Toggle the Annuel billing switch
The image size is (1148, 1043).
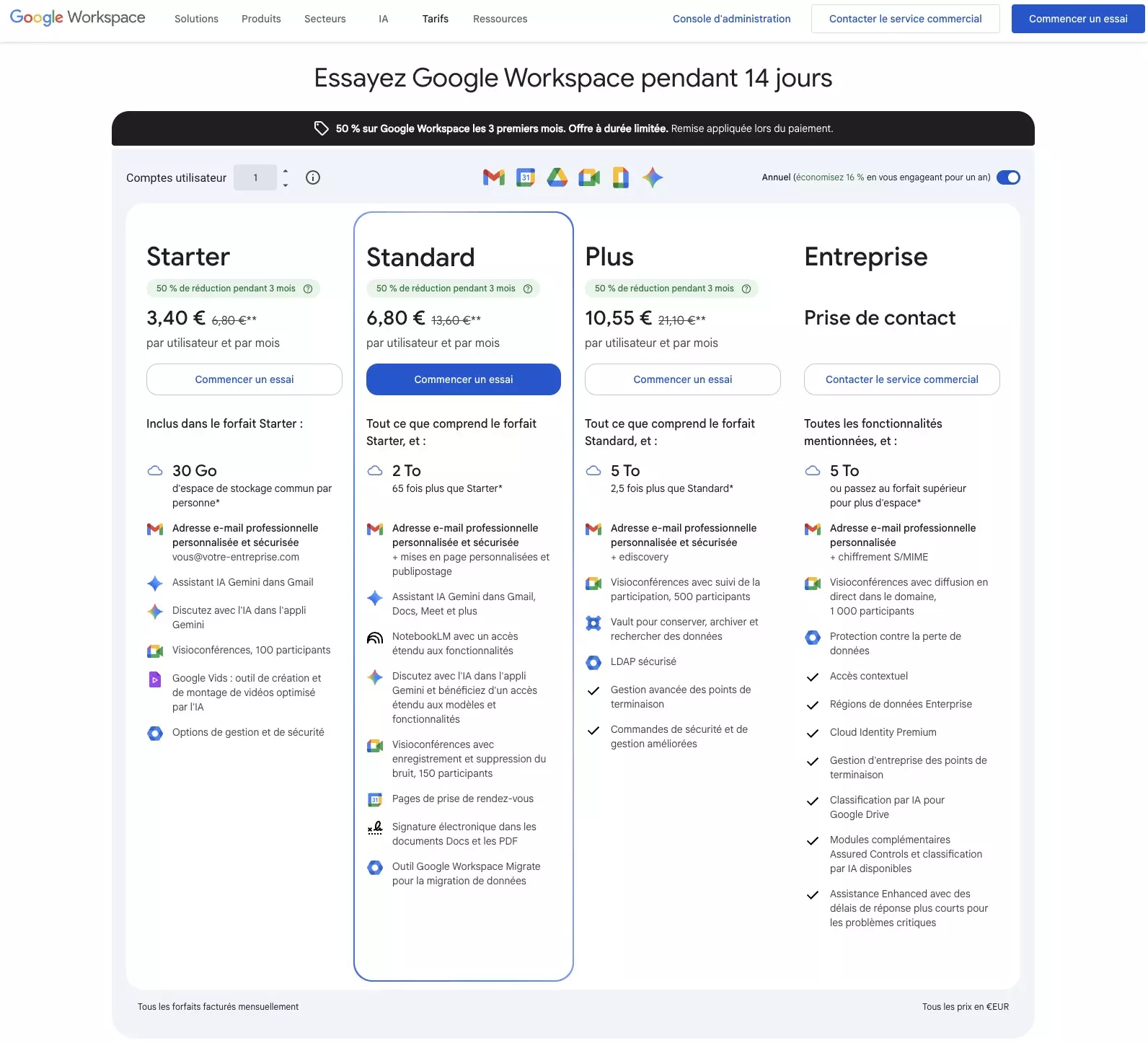pos(1008,177)
